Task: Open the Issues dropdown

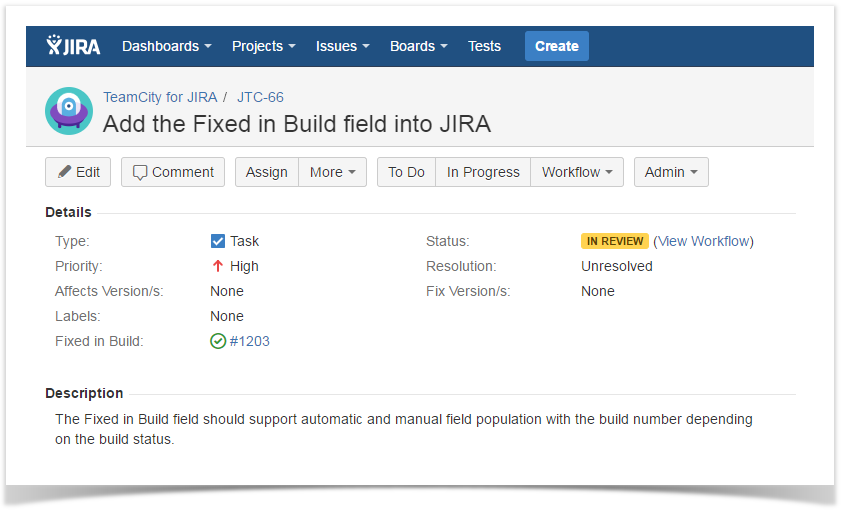Action: click(x=342, y=46)
